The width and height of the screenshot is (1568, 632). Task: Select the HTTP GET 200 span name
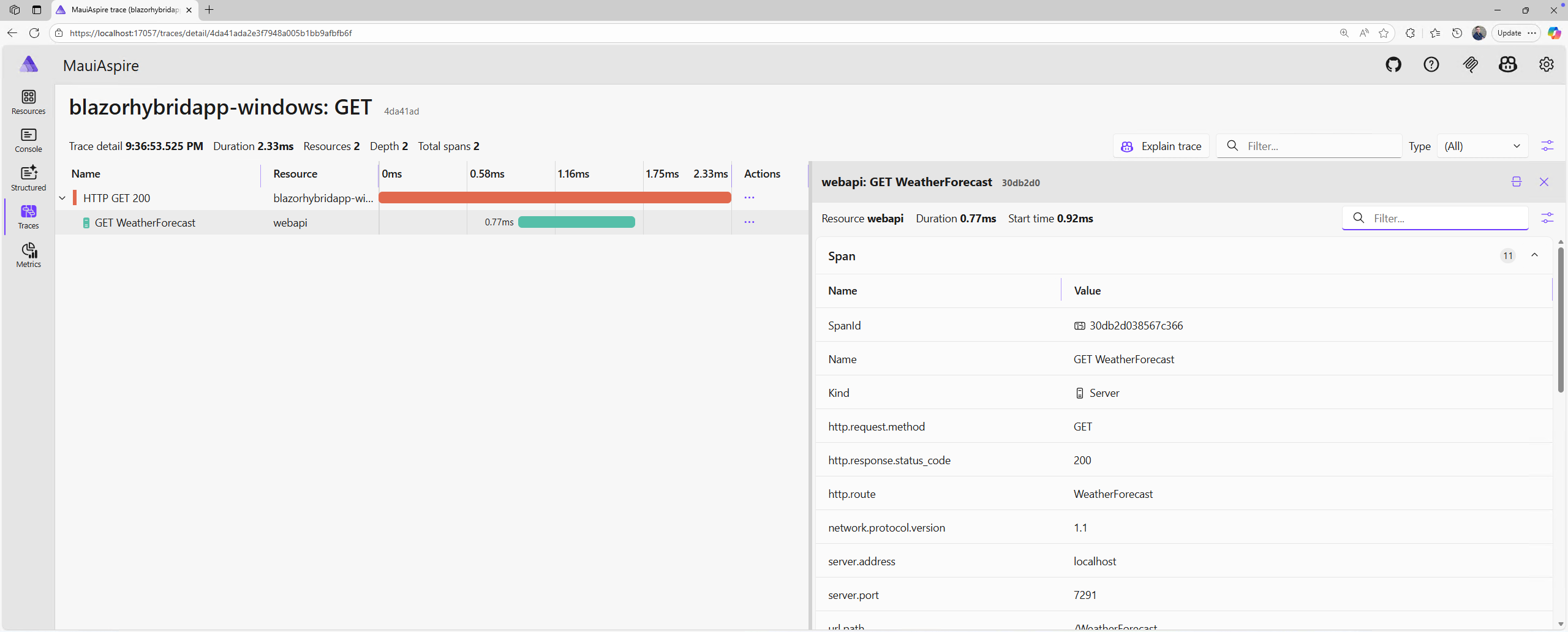point(116,198)
